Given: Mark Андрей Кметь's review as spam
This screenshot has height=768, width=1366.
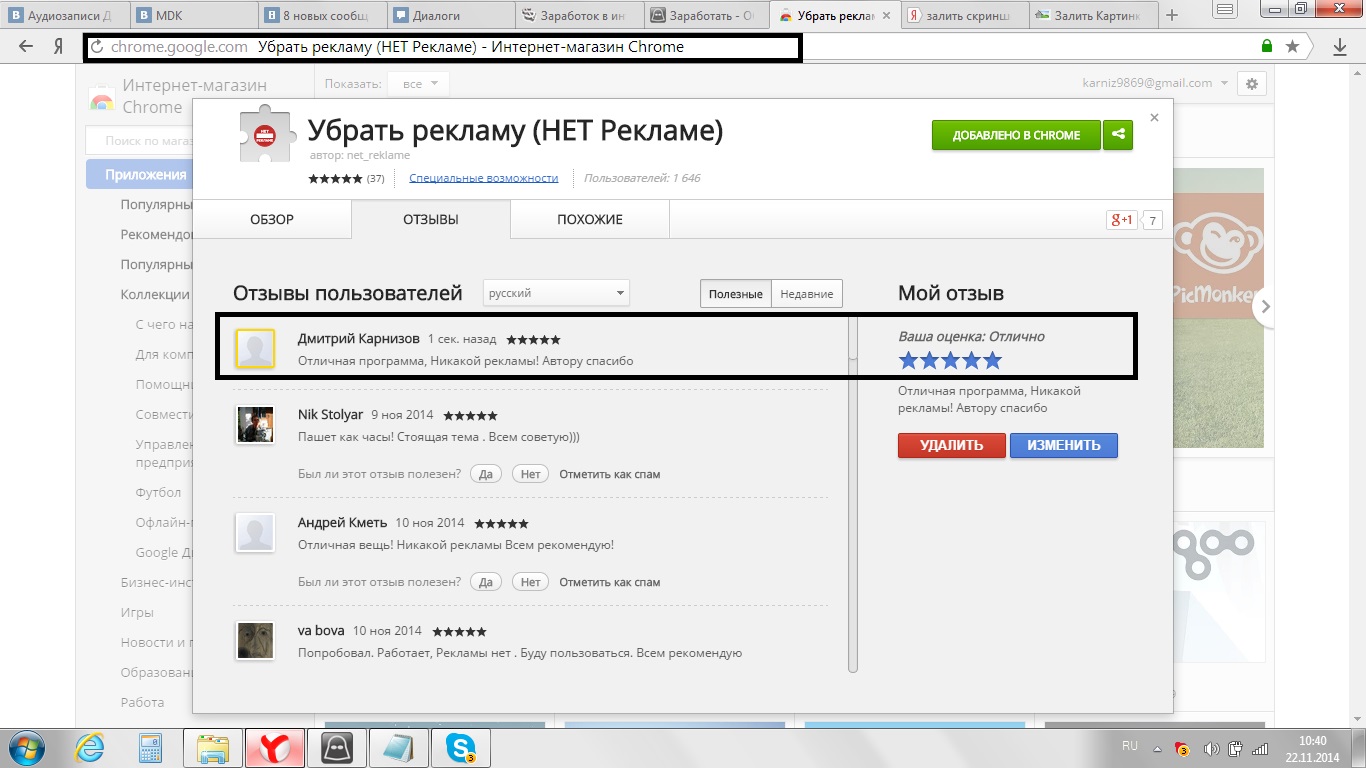Looking at the screenshot, I should (x=609, y=582).
